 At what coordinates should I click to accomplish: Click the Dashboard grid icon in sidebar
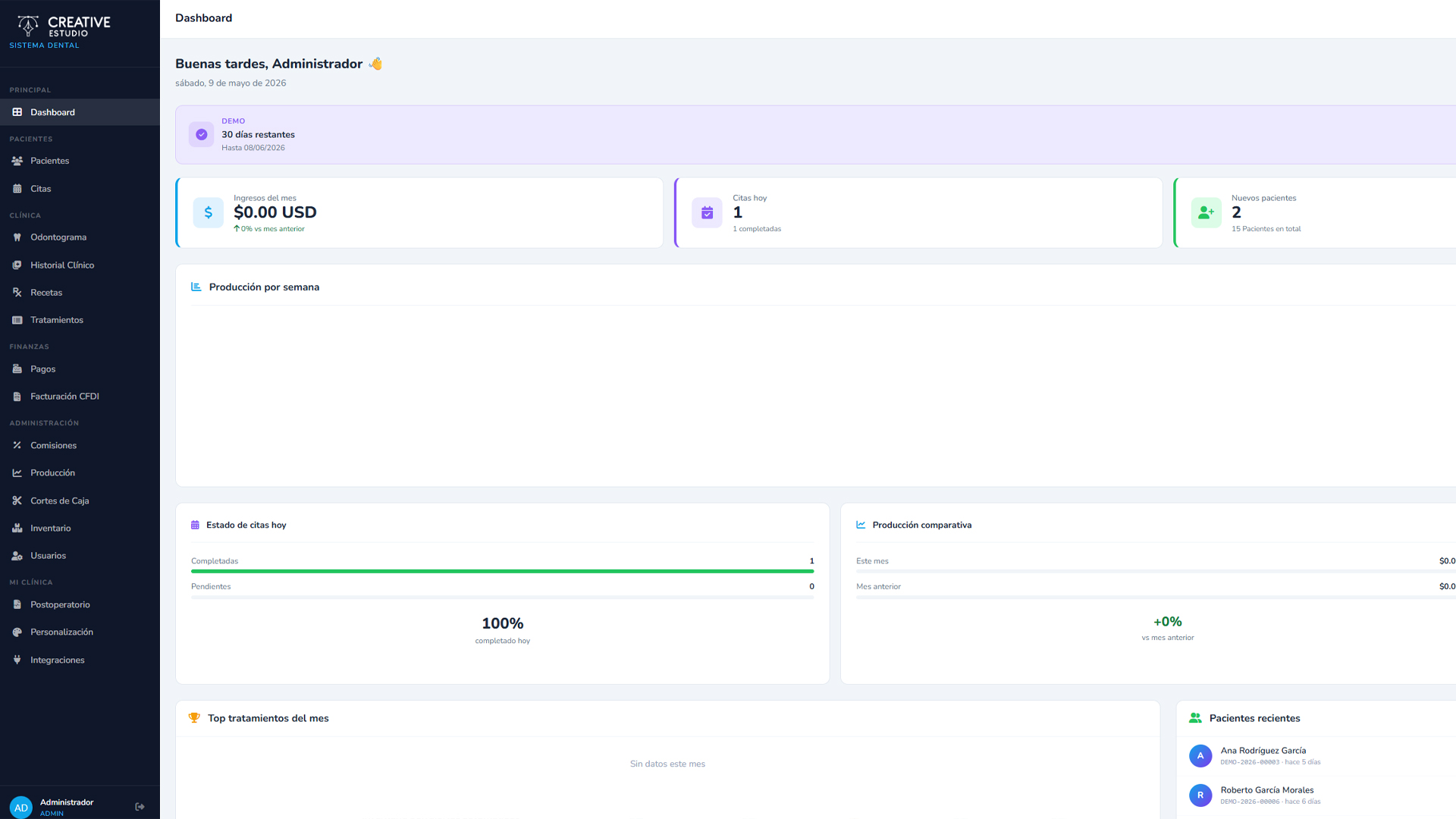coord(17,112)
